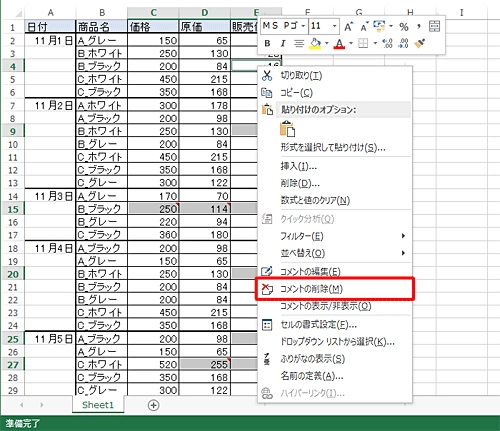
Task: Select 挿入(I)... menu entry
Action: pos(335,166)
